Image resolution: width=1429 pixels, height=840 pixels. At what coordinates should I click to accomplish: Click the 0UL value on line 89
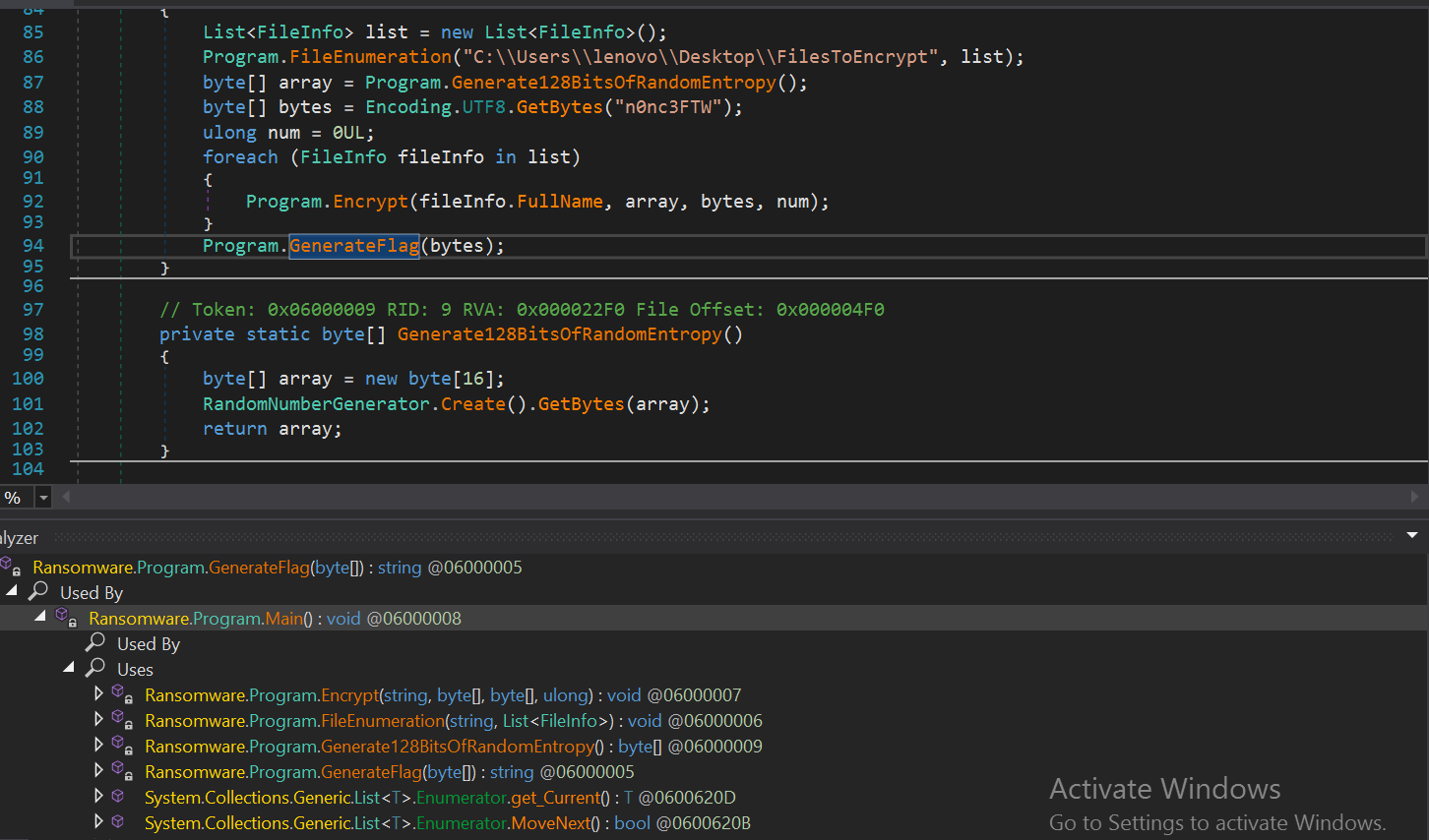point(348,133)
